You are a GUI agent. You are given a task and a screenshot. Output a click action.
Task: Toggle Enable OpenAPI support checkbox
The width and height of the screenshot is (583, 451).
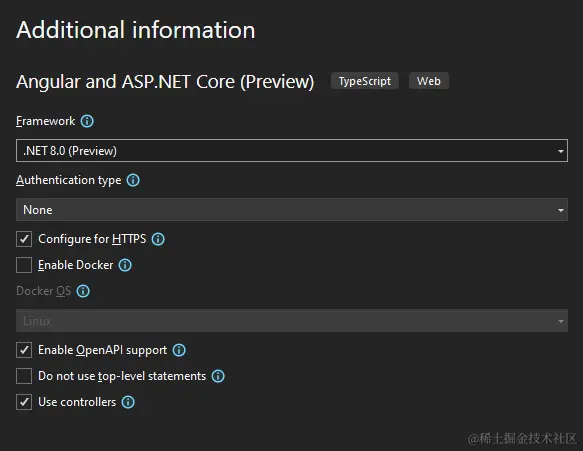pos(24,350)
